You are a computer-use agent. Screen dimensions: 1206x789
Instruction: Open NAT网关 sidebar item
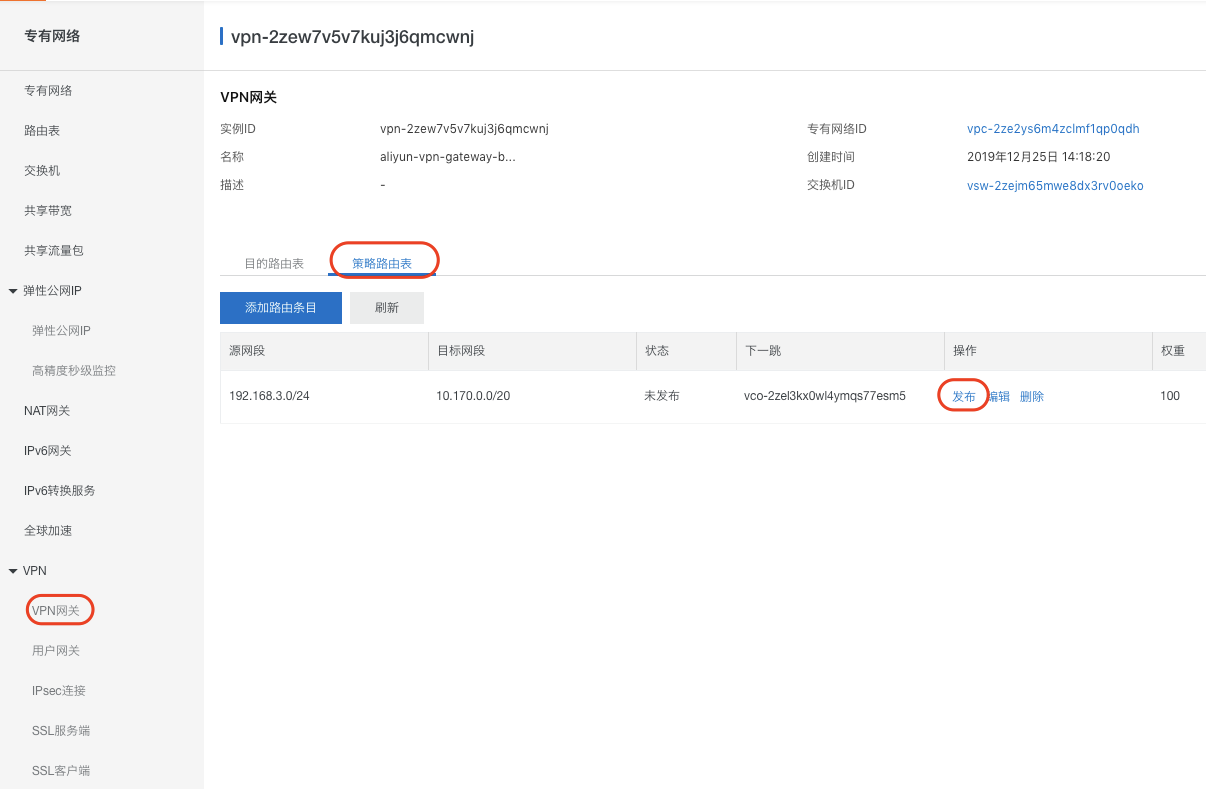47,411
